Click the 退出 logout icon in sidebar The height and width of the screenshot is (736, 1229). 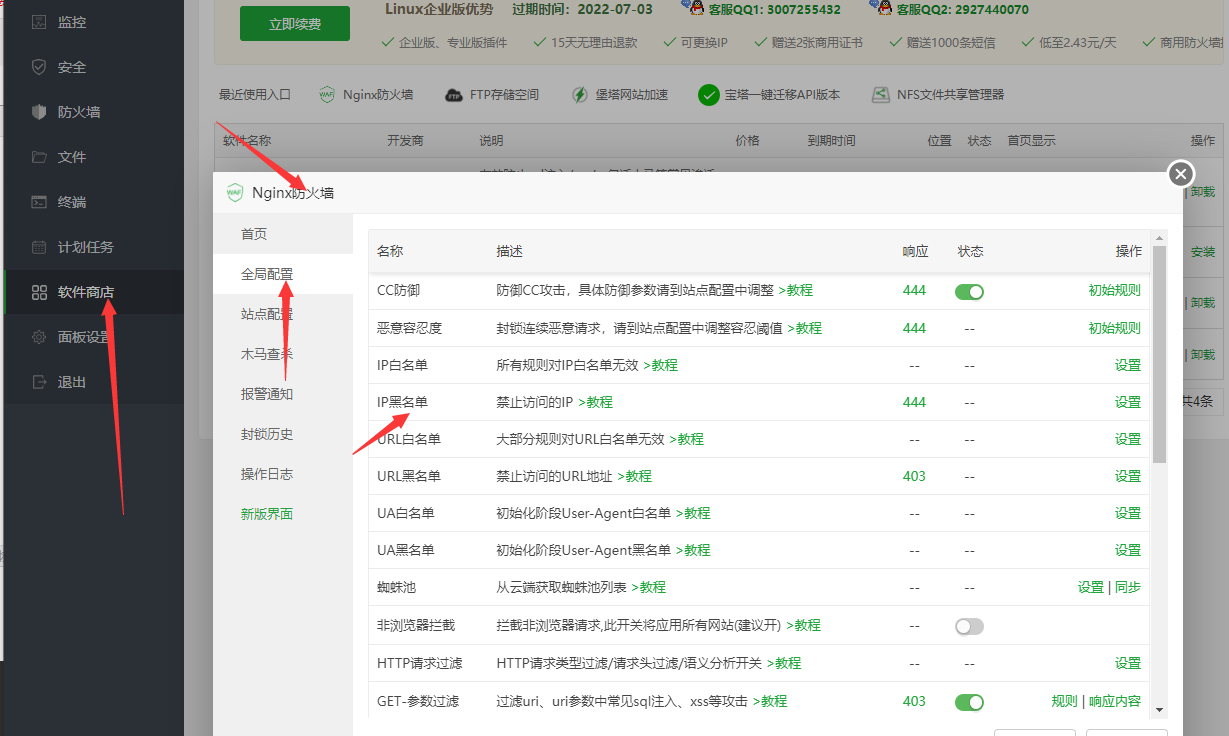tap(39, 382)
